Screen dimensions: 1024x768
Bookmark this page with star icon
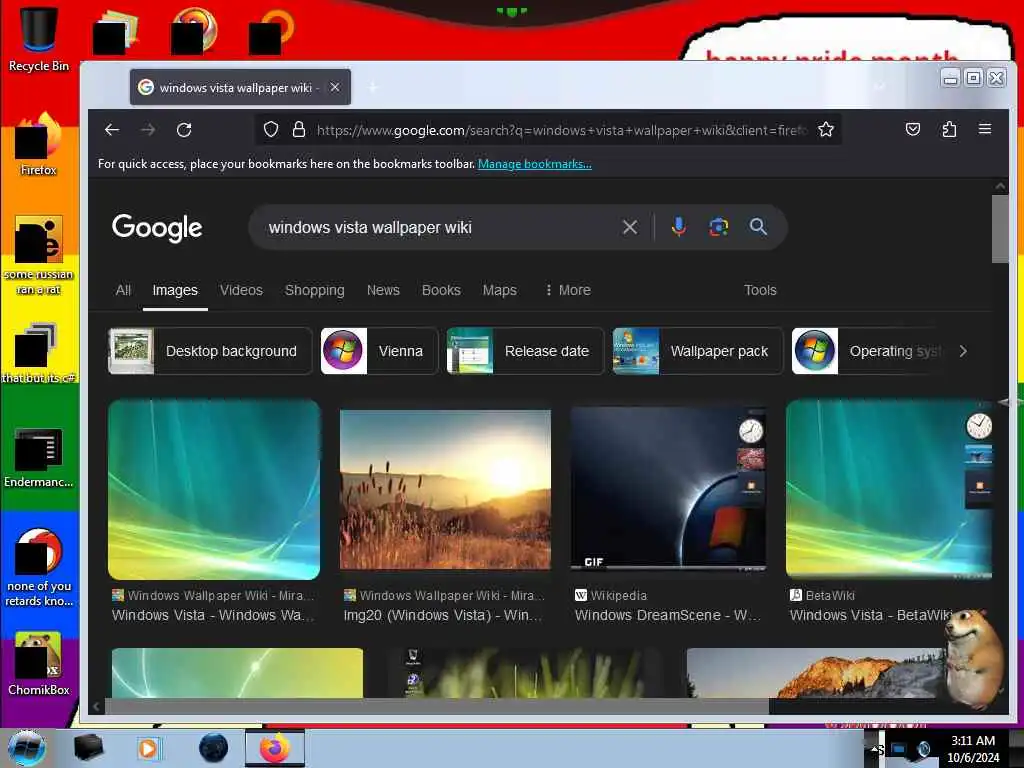825,129
